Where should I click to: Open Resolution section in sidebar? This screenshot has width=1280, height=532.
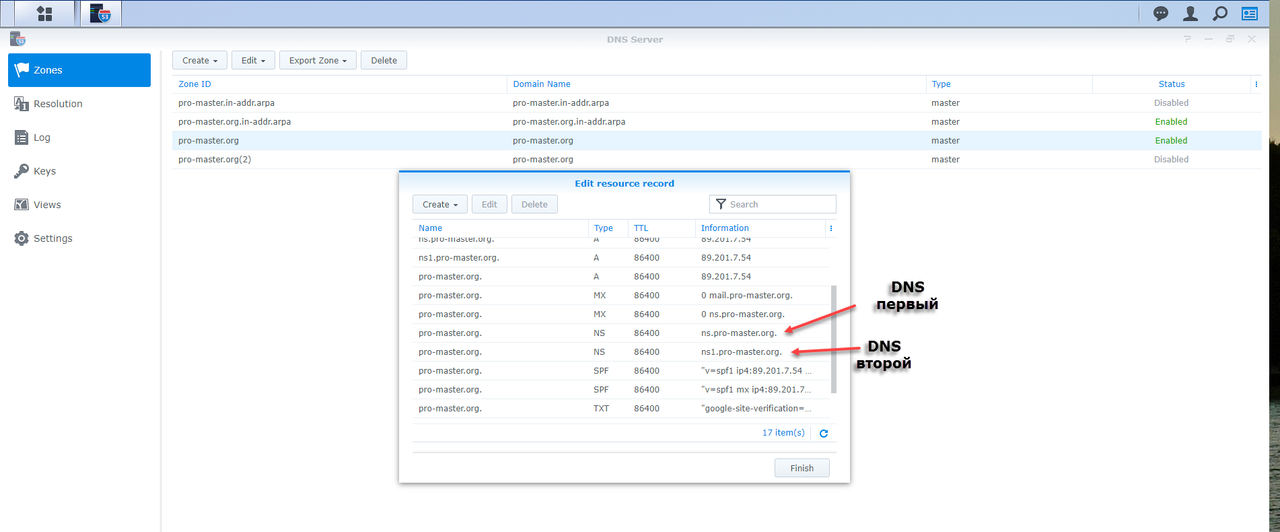80,104
